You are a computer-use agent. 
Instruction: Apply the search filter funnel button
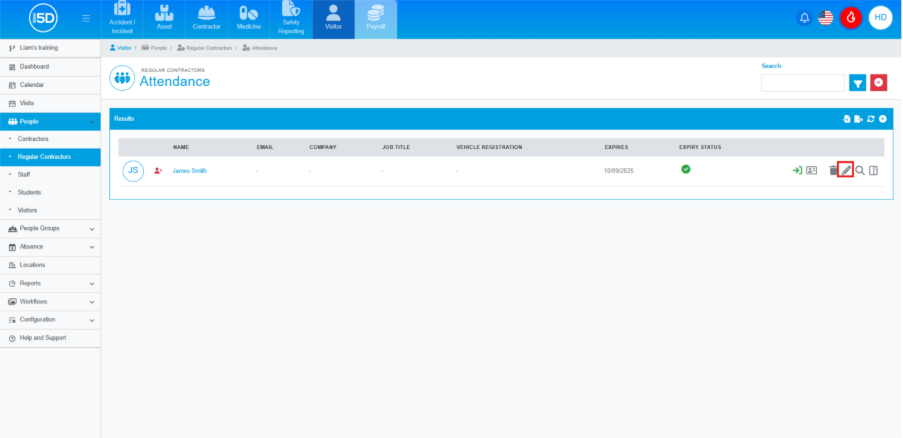857,83
